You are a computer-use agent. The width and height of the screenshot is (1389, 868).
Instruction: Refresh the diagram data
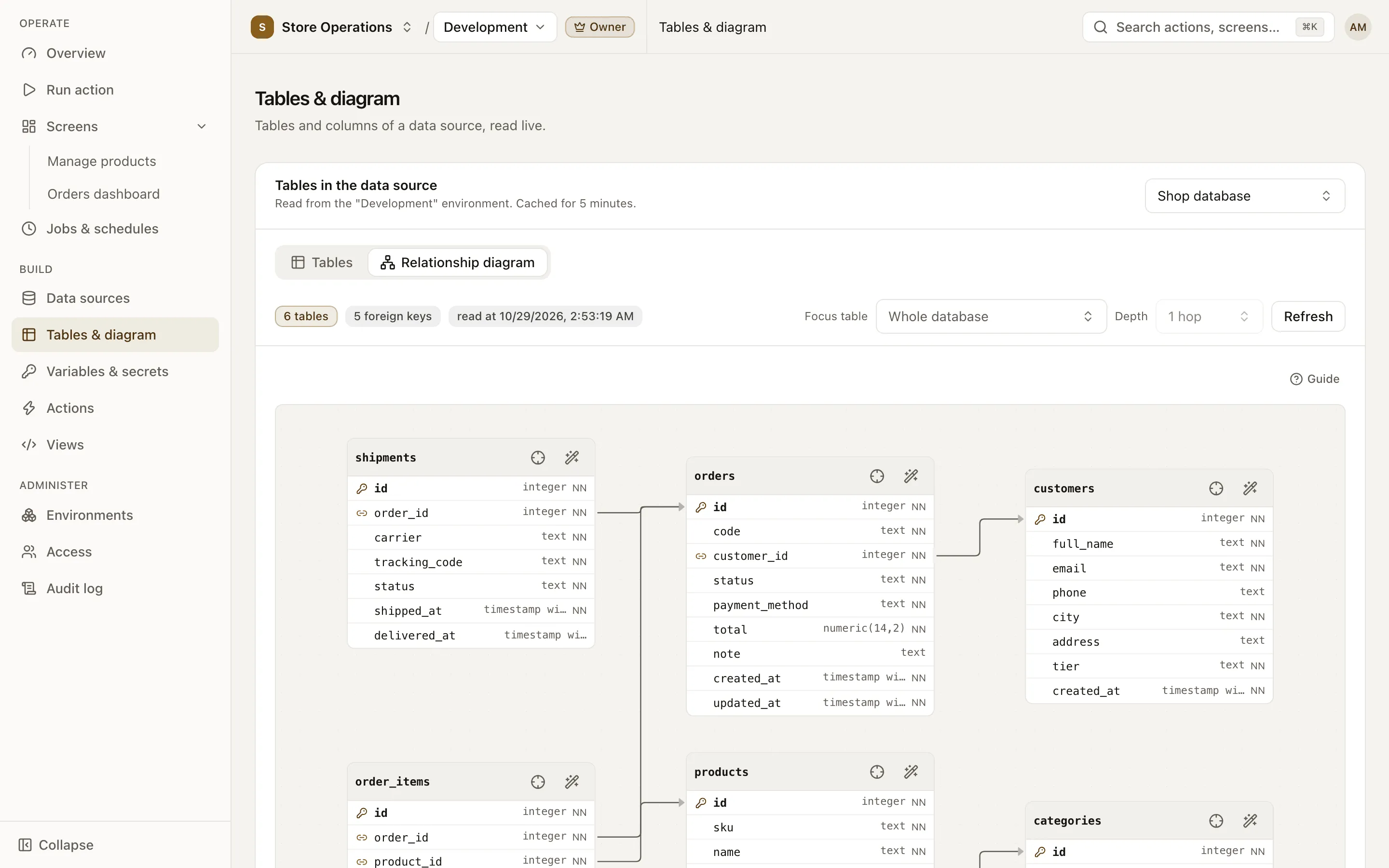coord(1307,316)
